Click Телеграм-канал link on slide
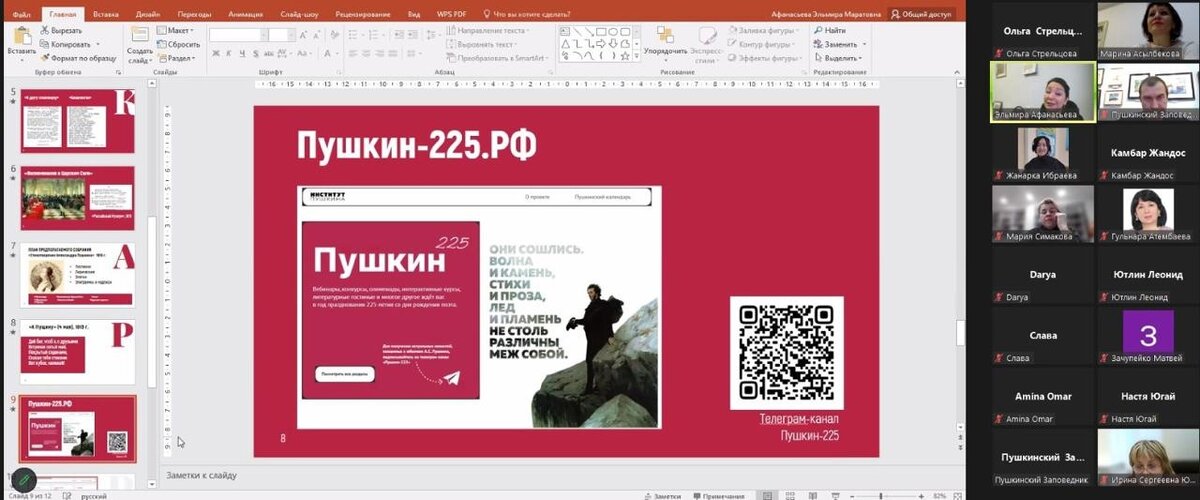1200x500 pixels. click(x=798, y=420)
